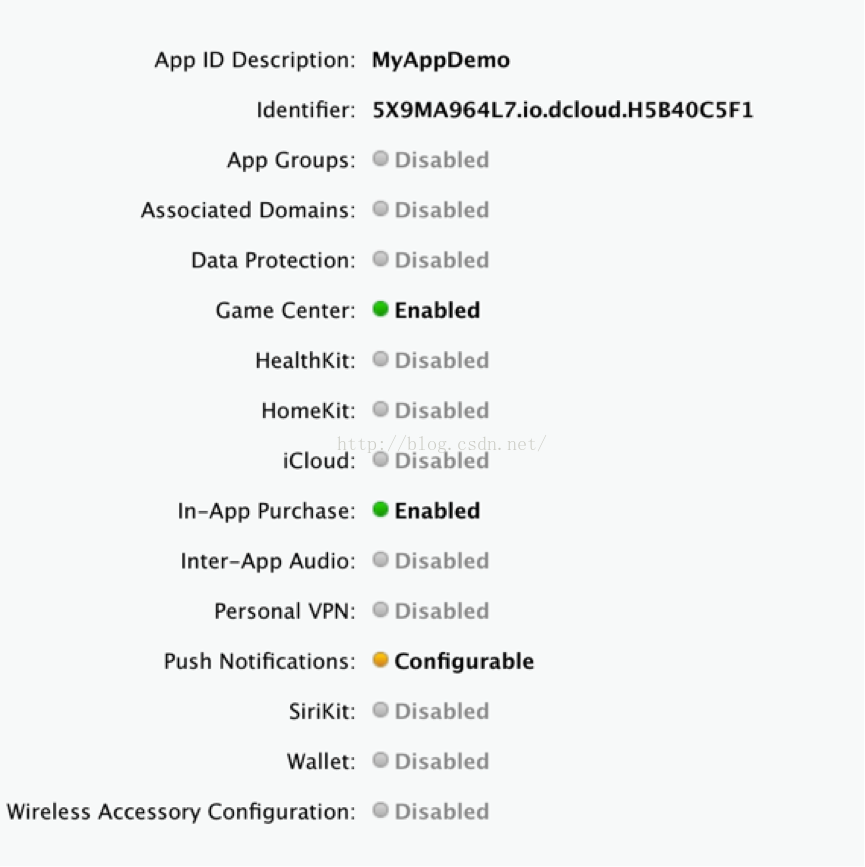Viewport: 865px width, 867px height.
Task: Click the Configurable status for Push Notifications
Action: (464, 662)
